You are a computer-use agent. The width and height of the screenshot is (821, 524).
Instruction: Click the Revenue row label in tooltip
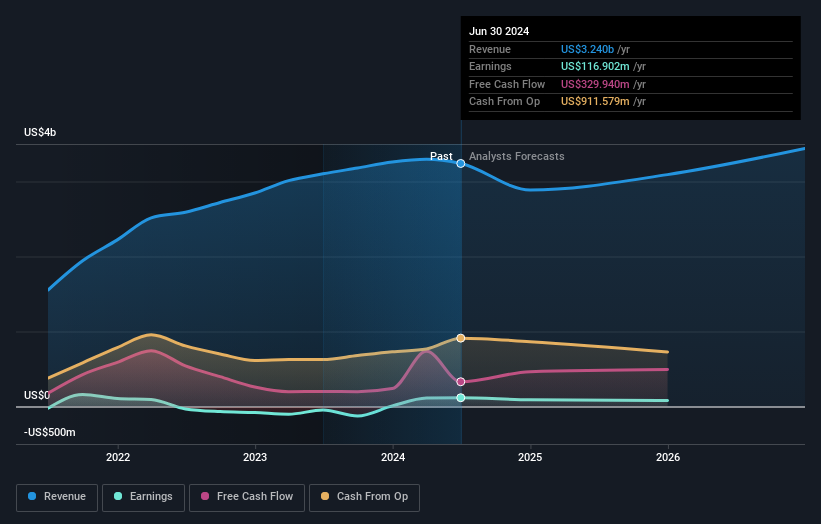point(490,49)
